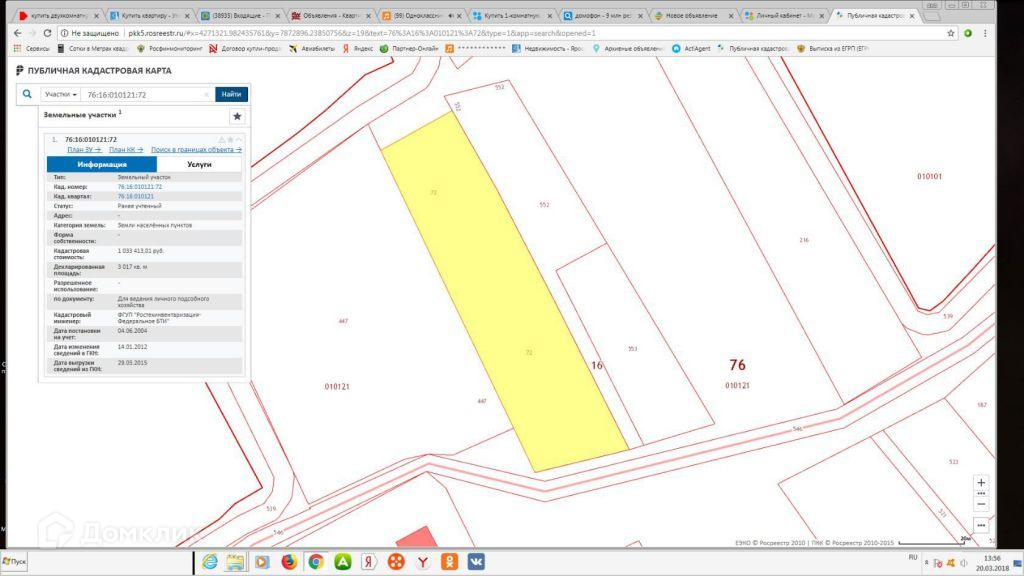Open the План КК link
This screenshot has height=576, width=1024.
126,150
